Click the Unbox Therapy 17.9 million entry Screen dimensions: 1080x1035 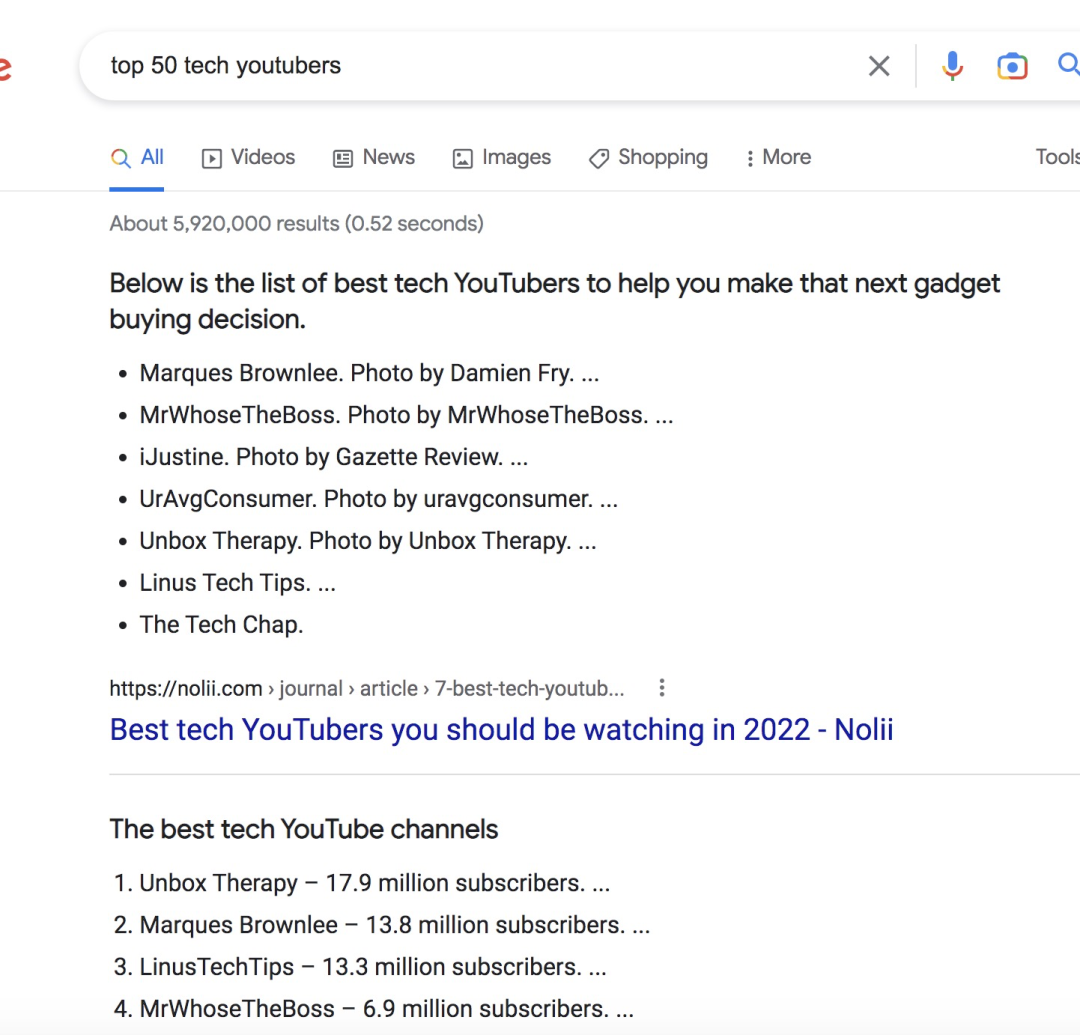pos(374,884)
